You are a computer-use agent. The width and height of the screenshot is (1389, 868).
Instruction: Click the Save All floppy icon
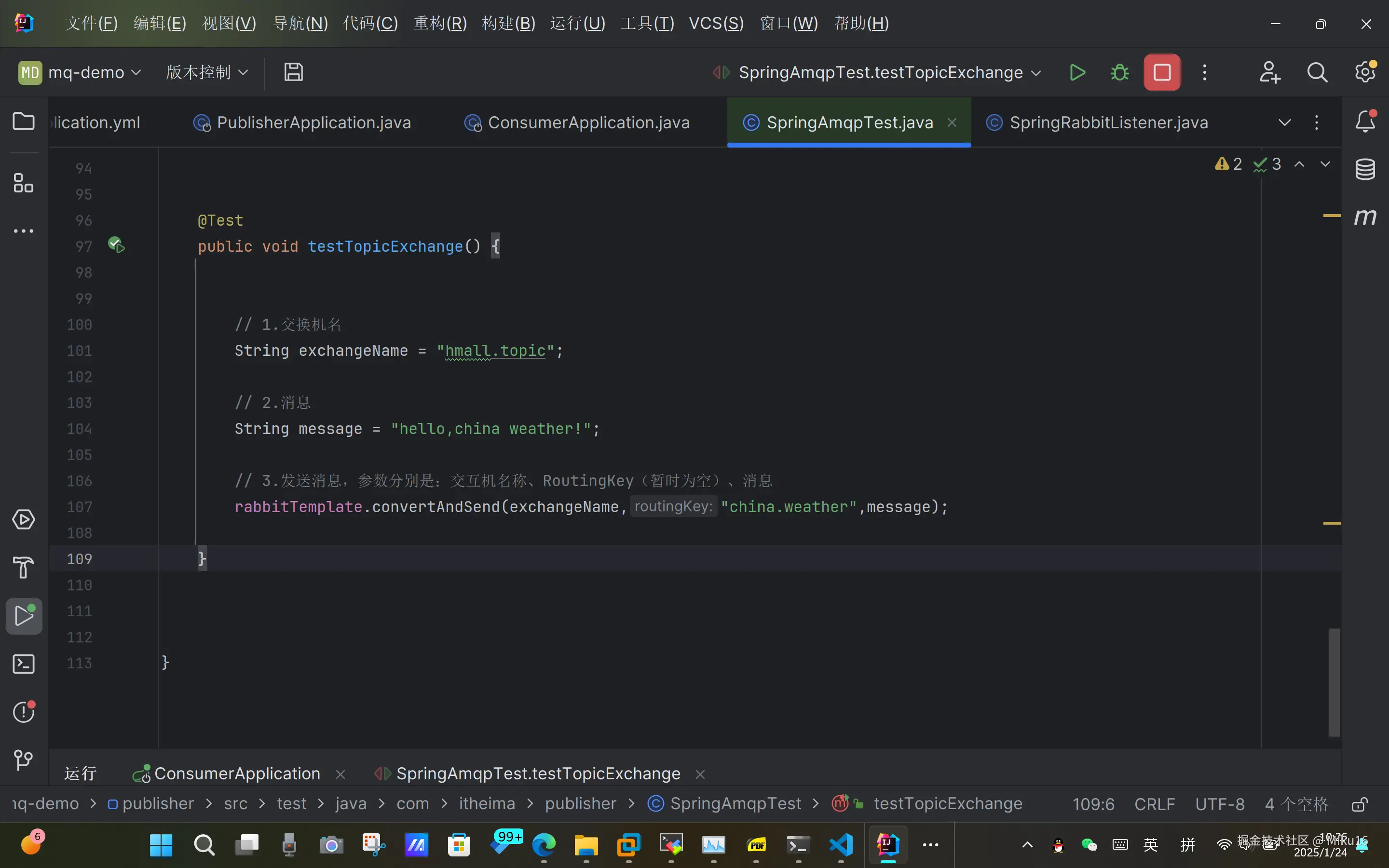[293, 72]
